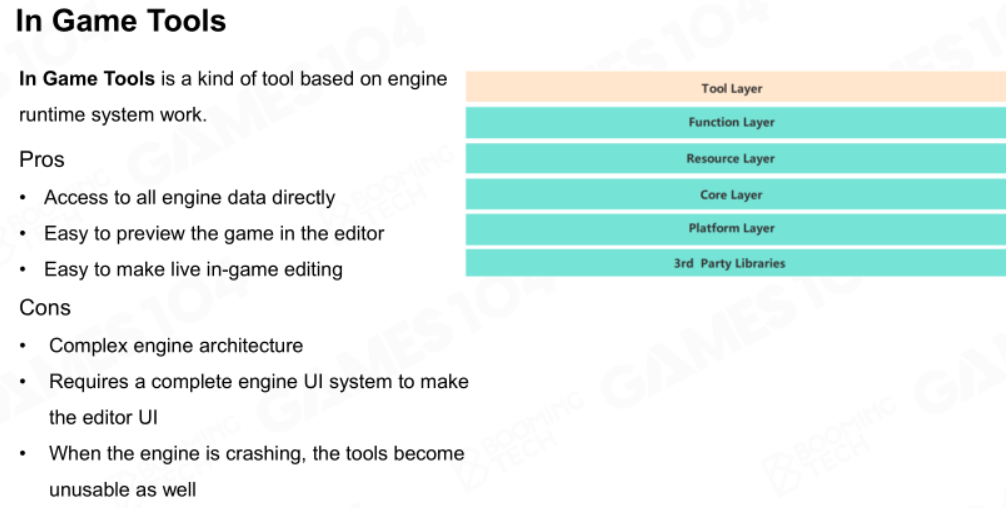Viewport: 1006px width, 508px height.
Task: Select Requires a complete engine UI system line
Action: 259,382
